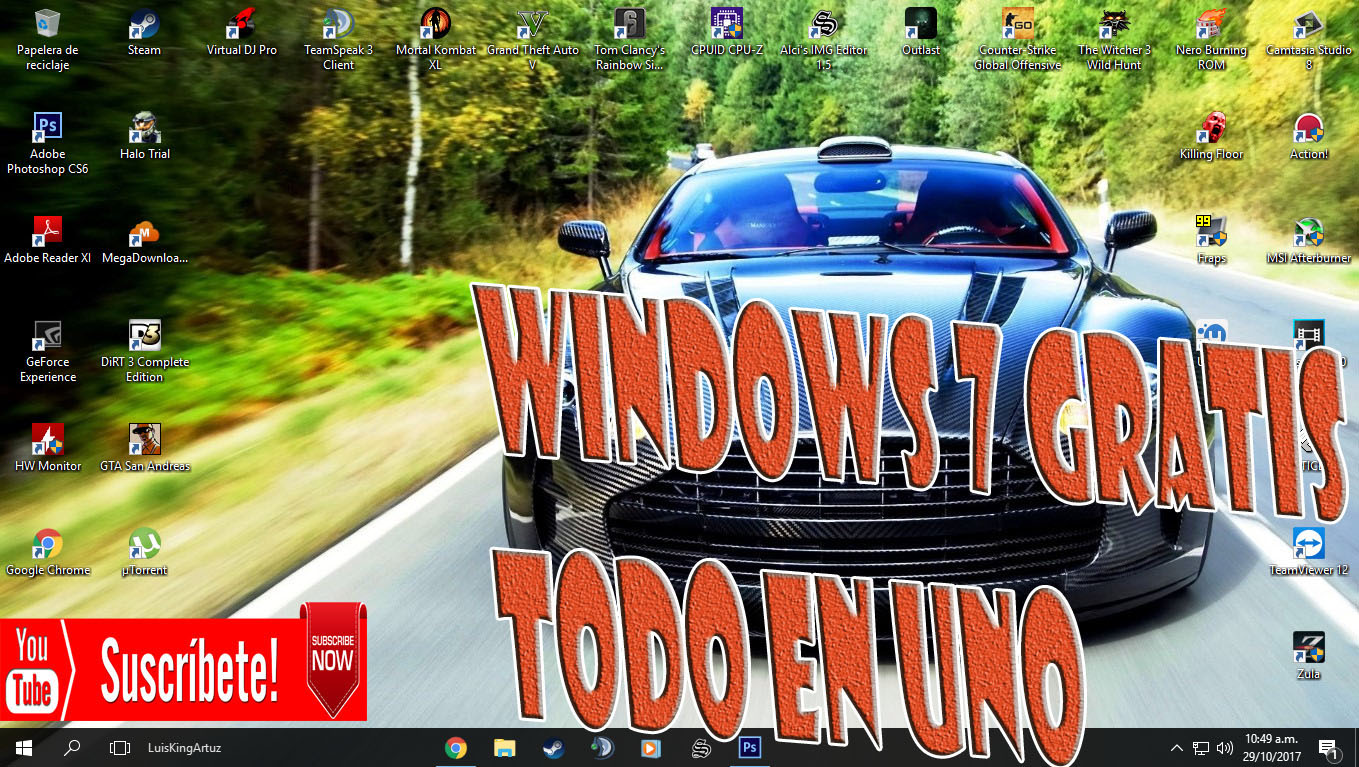The height and width of the screenshot is (767, 1359).
Task: Click the Steam icon on the taskbar
Action: pos(552,748)
